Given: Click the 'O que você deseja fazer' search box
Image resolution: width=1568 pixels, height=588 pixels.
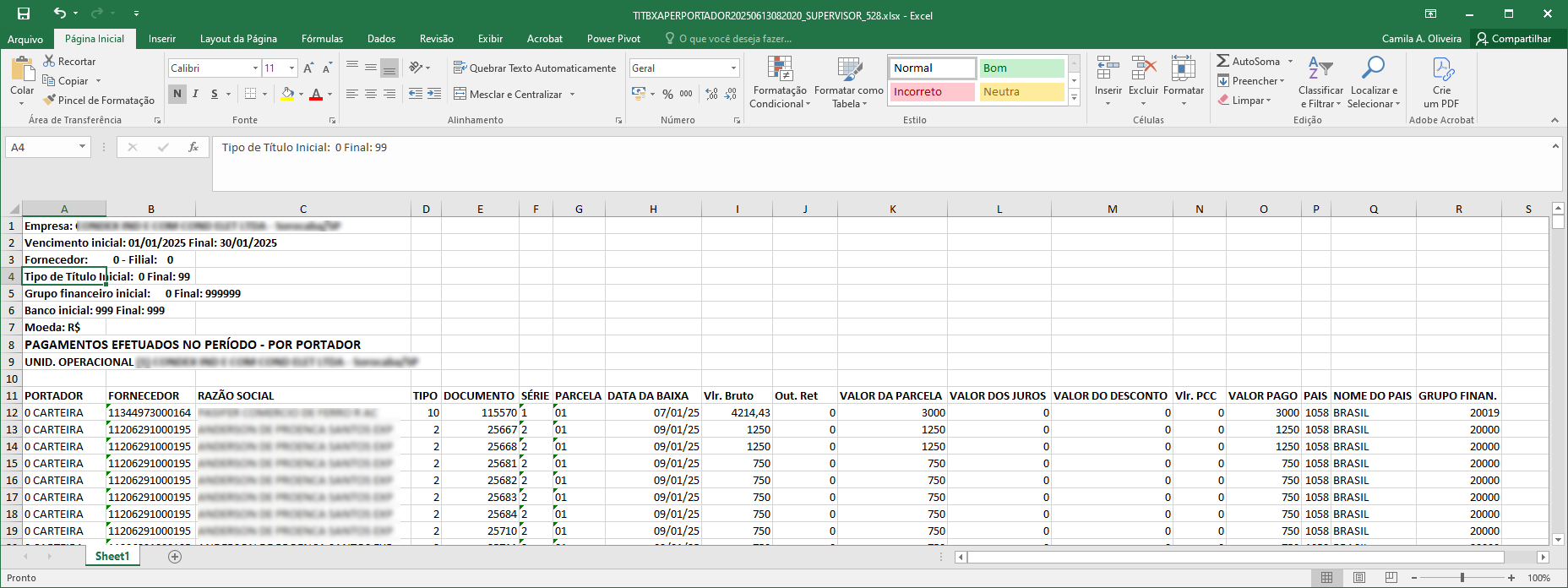Looking at the screenshot, I should click(735, 39).
